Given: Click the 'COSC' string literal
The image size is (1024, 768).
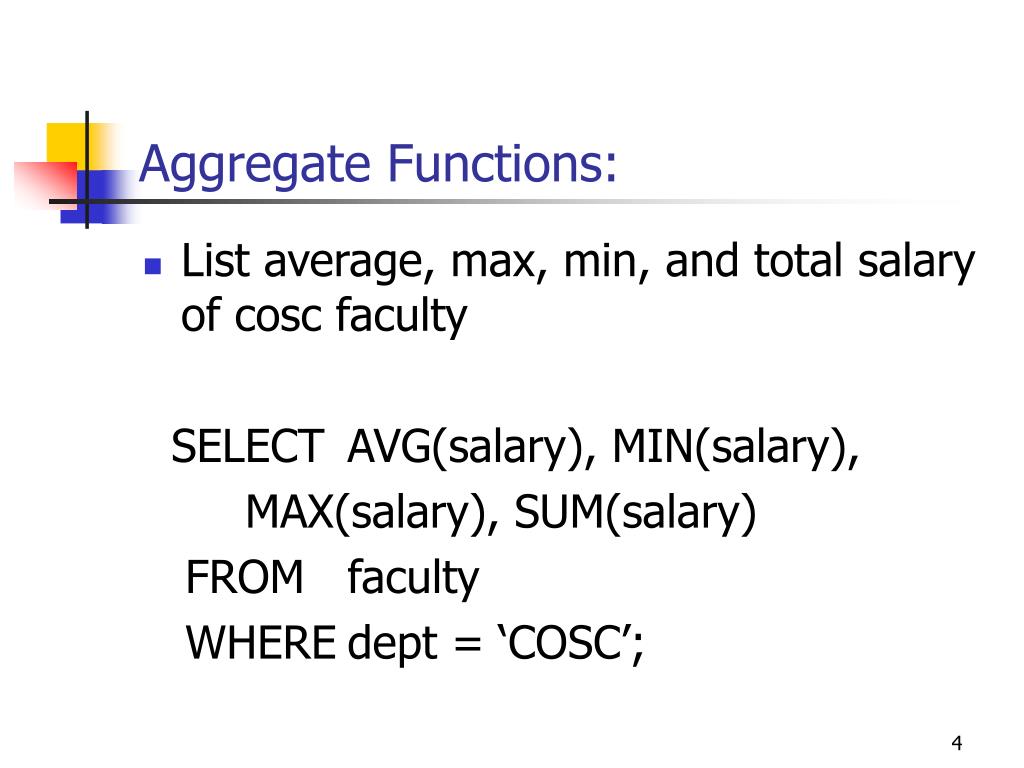Looking at the screenshot, I should point(566,643).
